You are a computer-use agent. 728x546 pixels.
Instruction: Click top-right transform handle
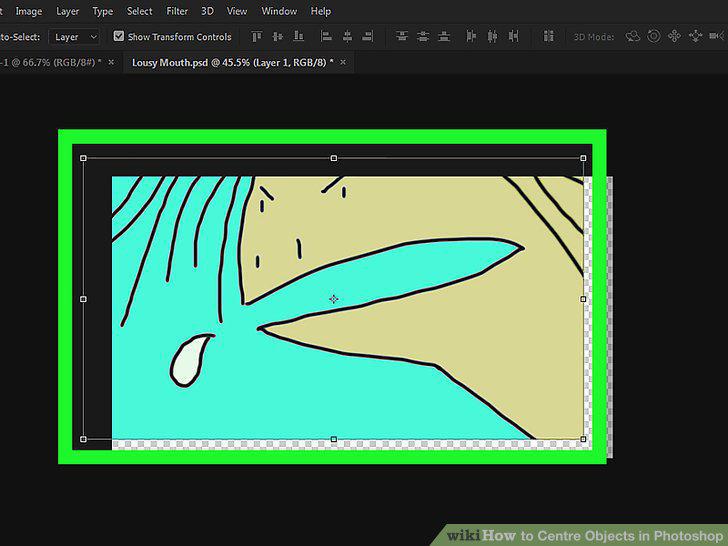click(x=583, y=158)
